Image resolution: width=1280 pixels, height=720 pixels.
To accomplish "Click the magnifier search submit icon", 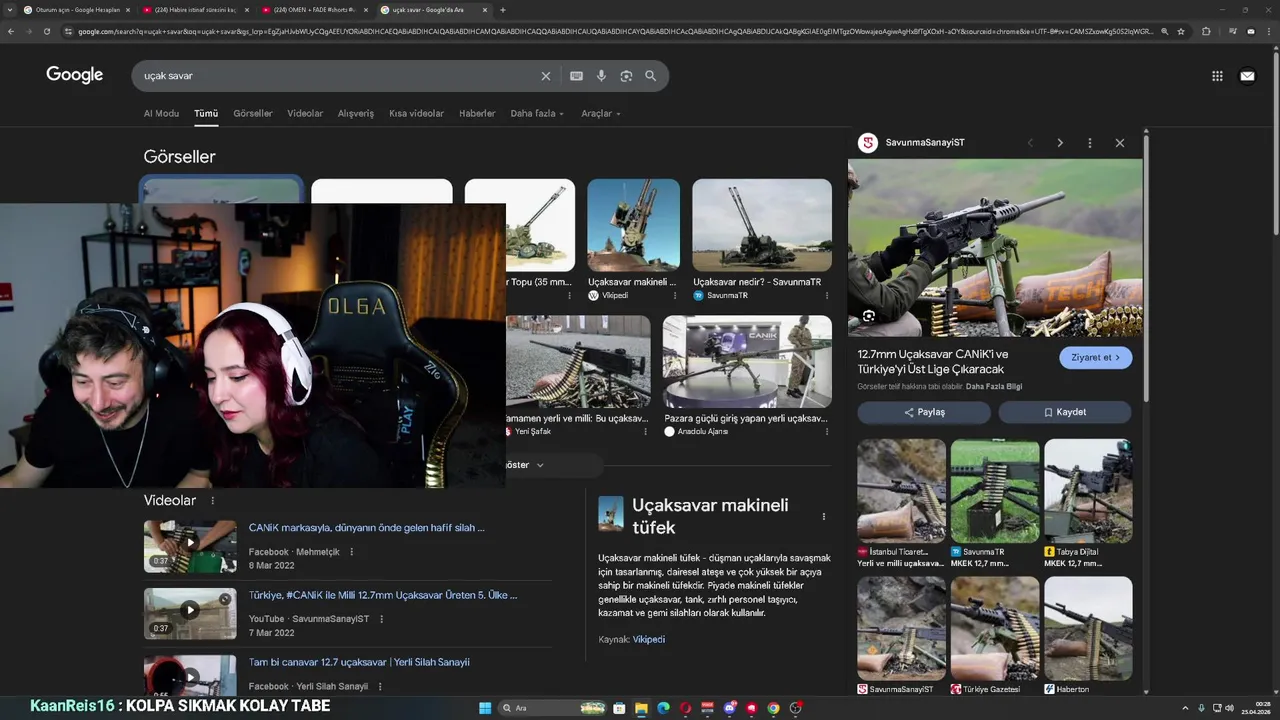I will pyautogui.click(x=651, y=76).
